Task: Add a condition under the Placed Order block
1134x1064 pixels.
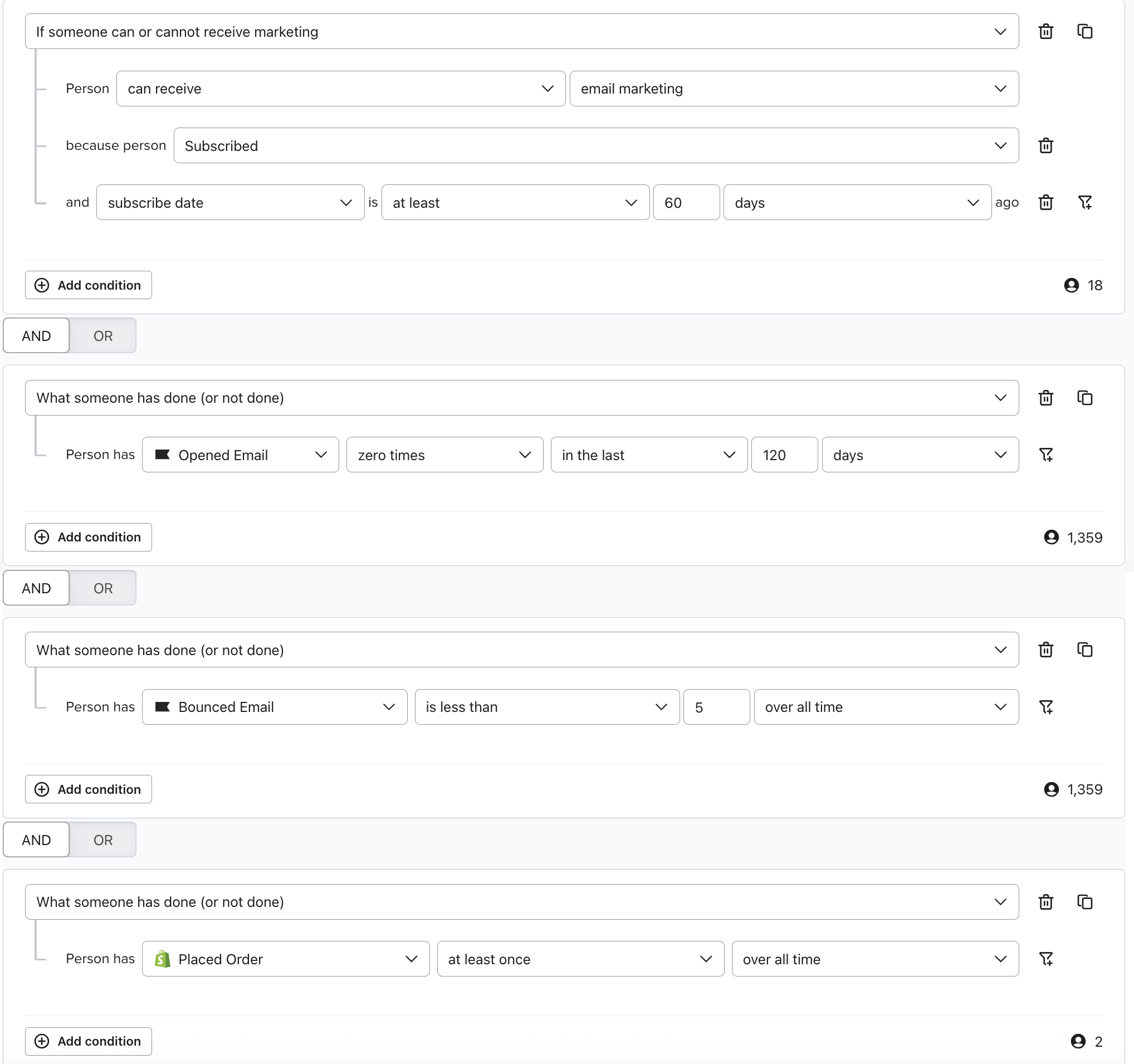Action: click(89, 1041)
